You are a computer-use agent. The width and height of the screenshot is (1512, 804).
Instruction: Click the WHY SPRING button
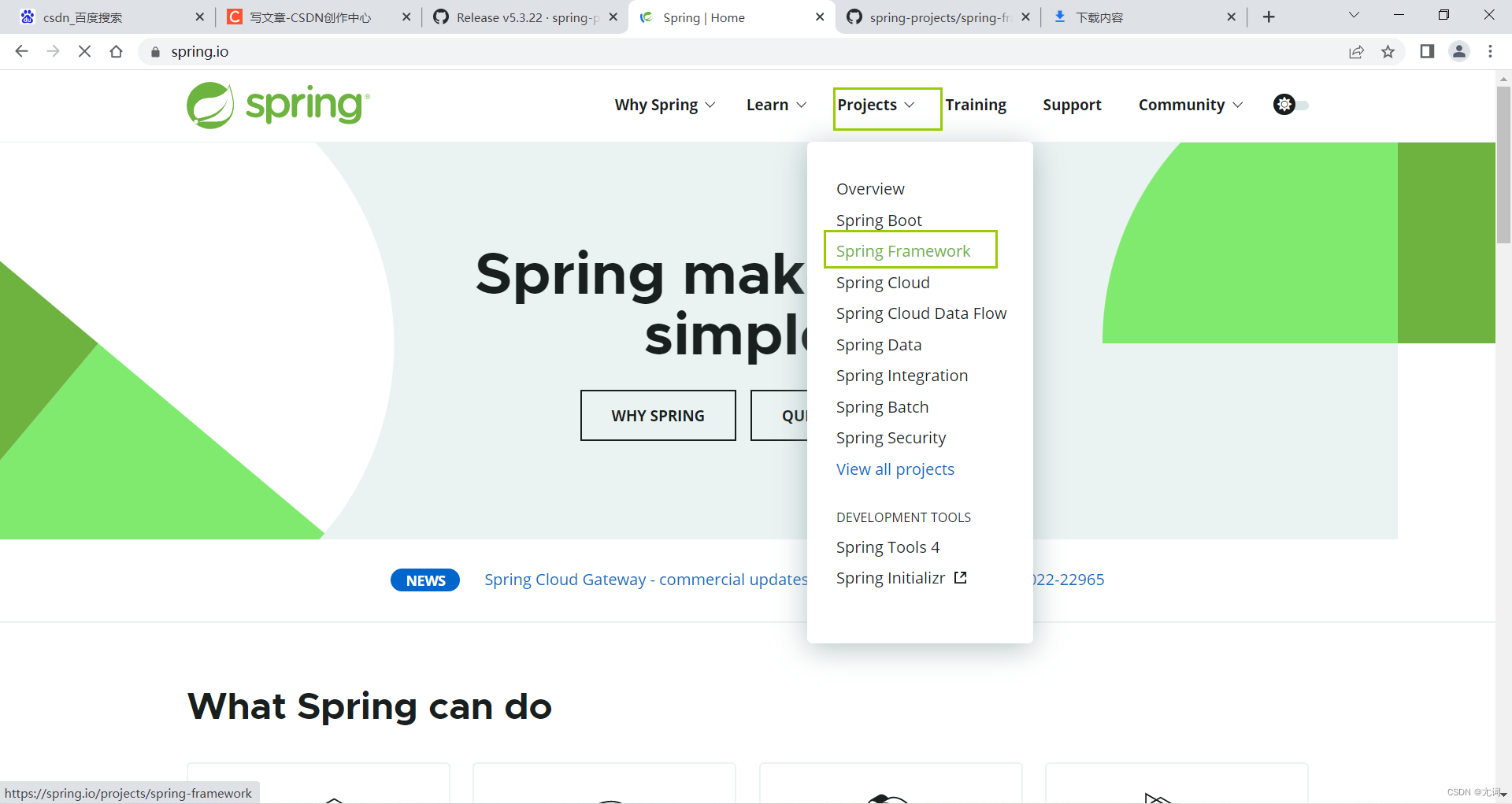pos(658,415)
